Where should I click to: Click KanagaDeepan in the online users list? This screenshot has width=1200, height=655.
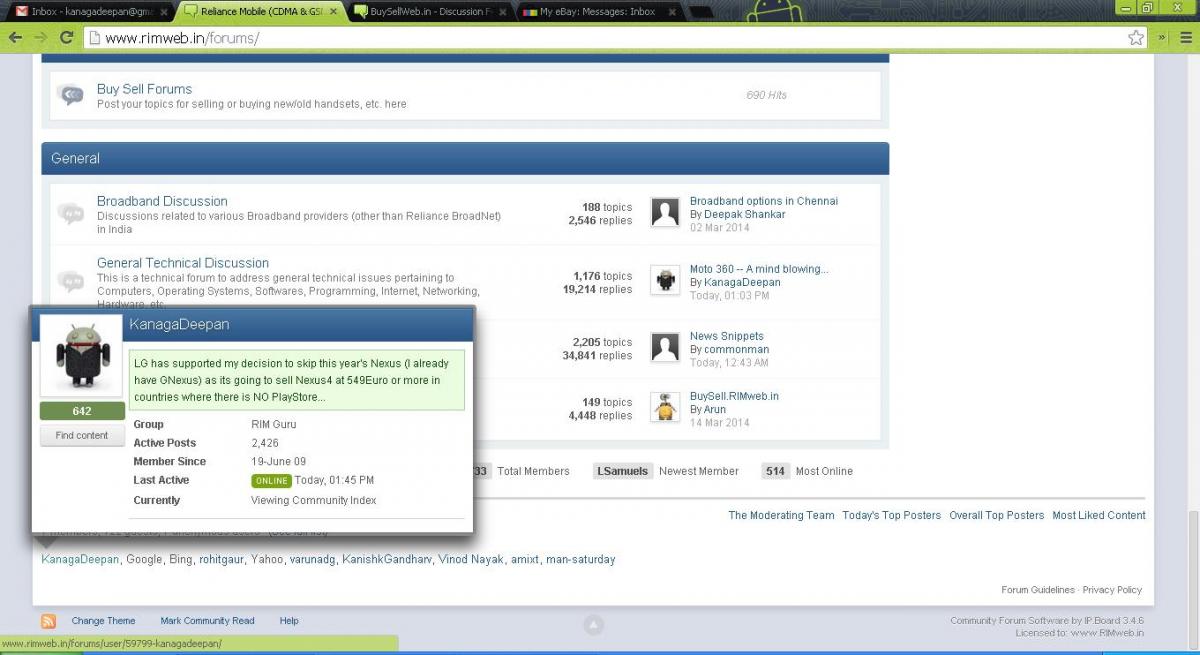point(80,559)
